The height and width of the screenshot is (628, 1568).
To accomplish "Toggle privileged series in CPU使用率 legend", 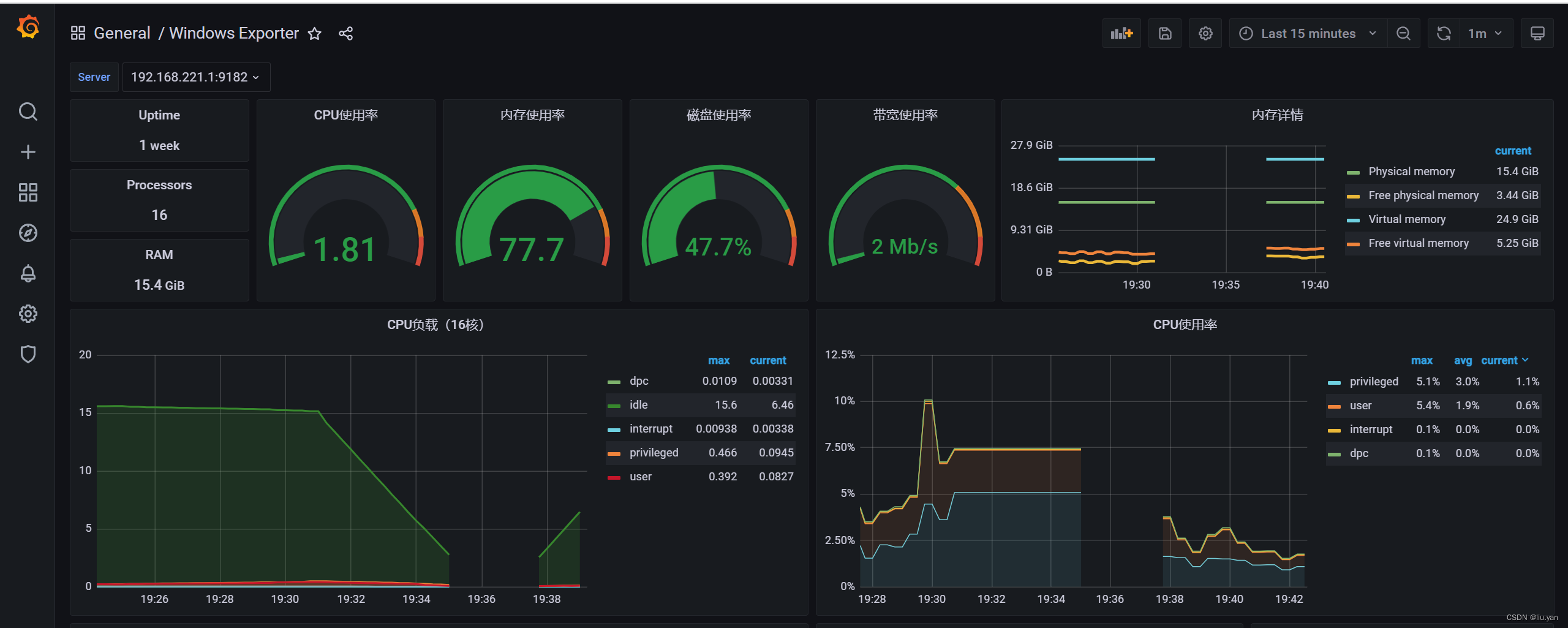I will [1374, 382].
